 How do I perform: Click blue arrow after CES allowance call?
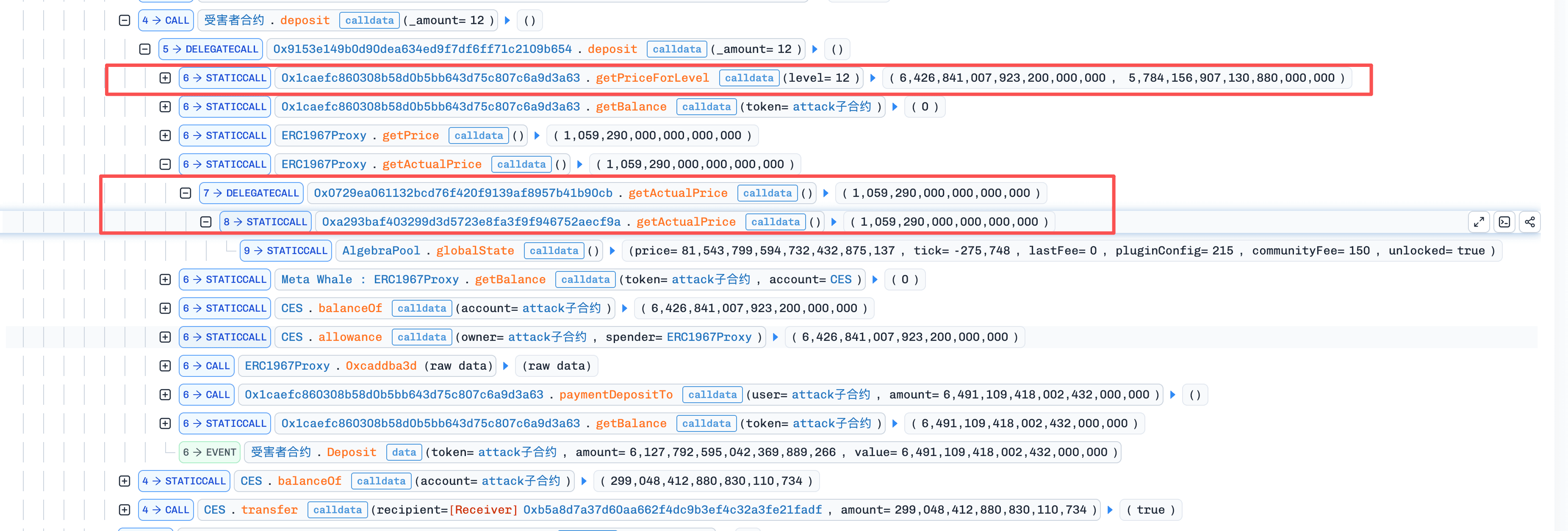click(776, 337)
